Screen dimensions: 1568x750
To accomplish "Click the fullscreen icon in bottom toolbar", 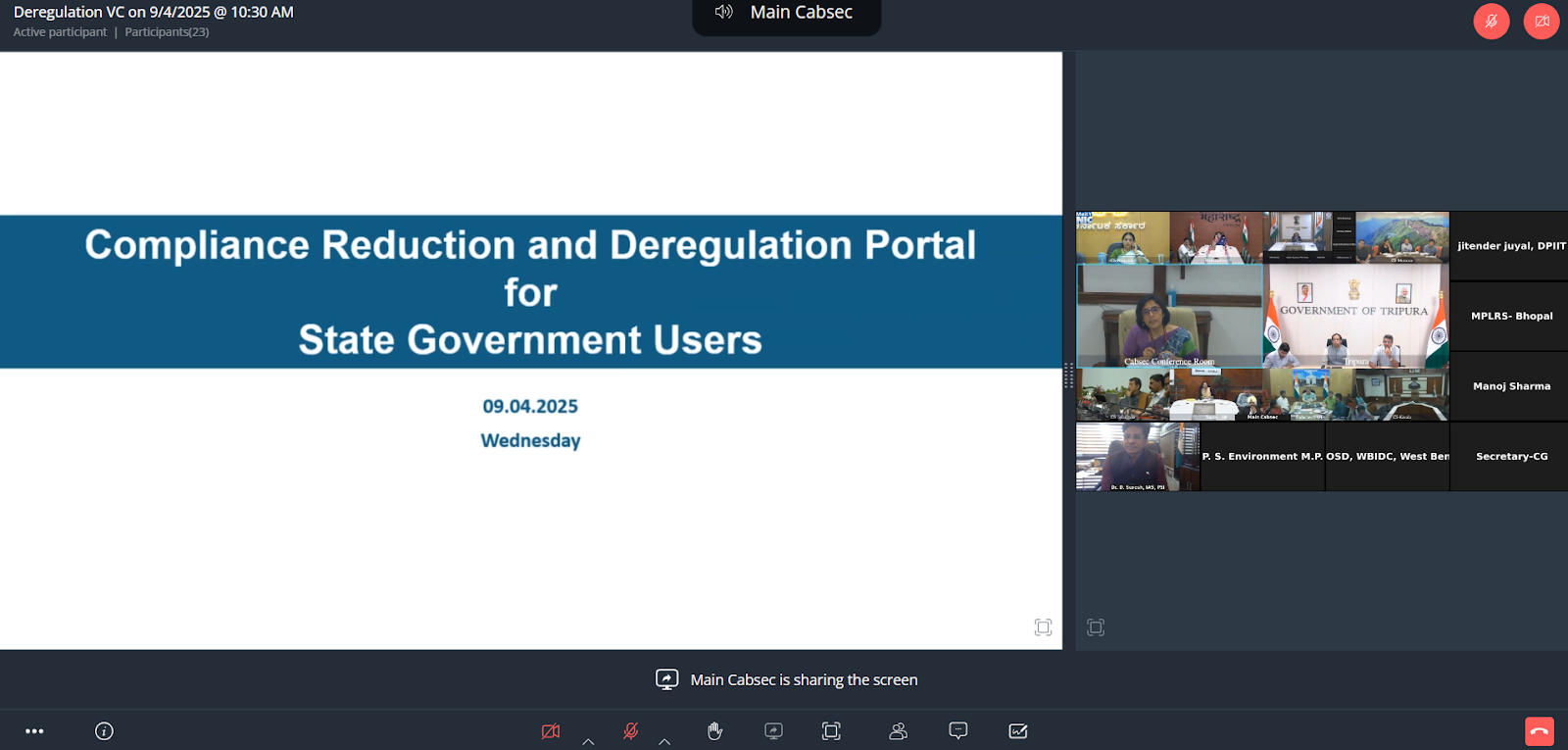I will [x=831, y=731].
